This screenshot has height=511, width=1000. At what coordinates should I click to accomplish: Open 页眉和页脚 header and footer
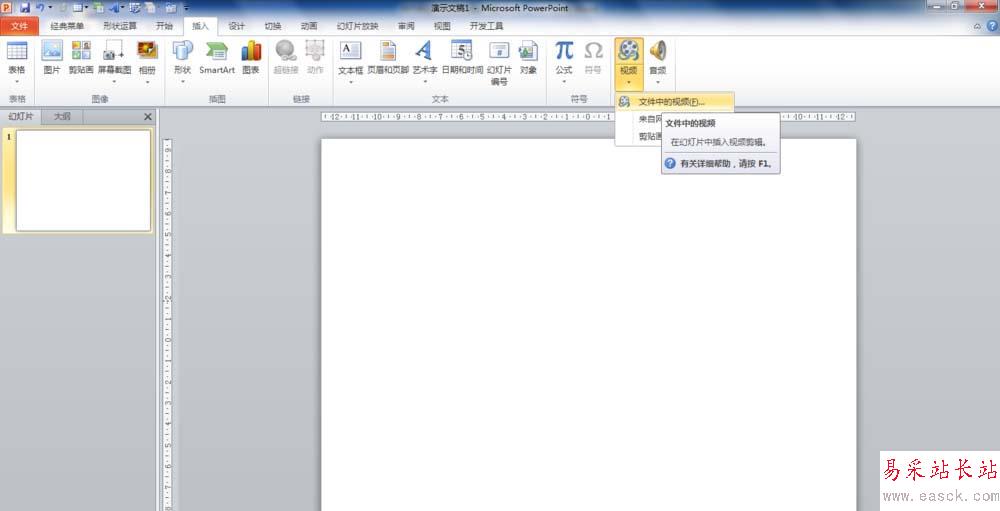click(388, 51)
